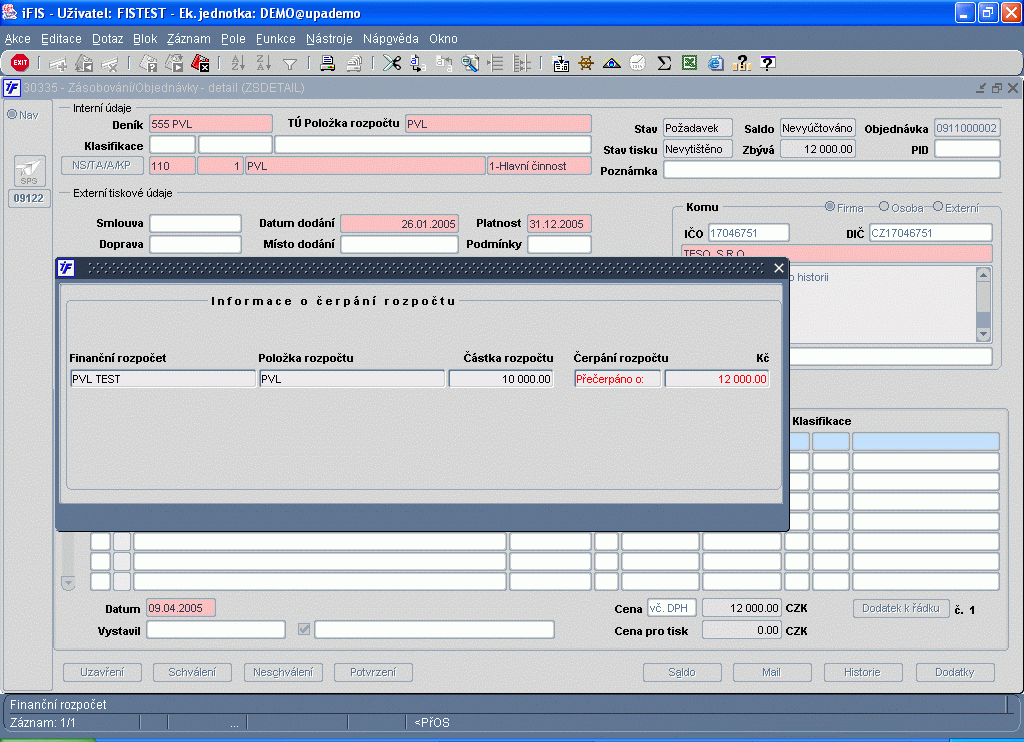Click the calendar form icon in toolbar
The image size is (1024, 742).
[560, 63]
